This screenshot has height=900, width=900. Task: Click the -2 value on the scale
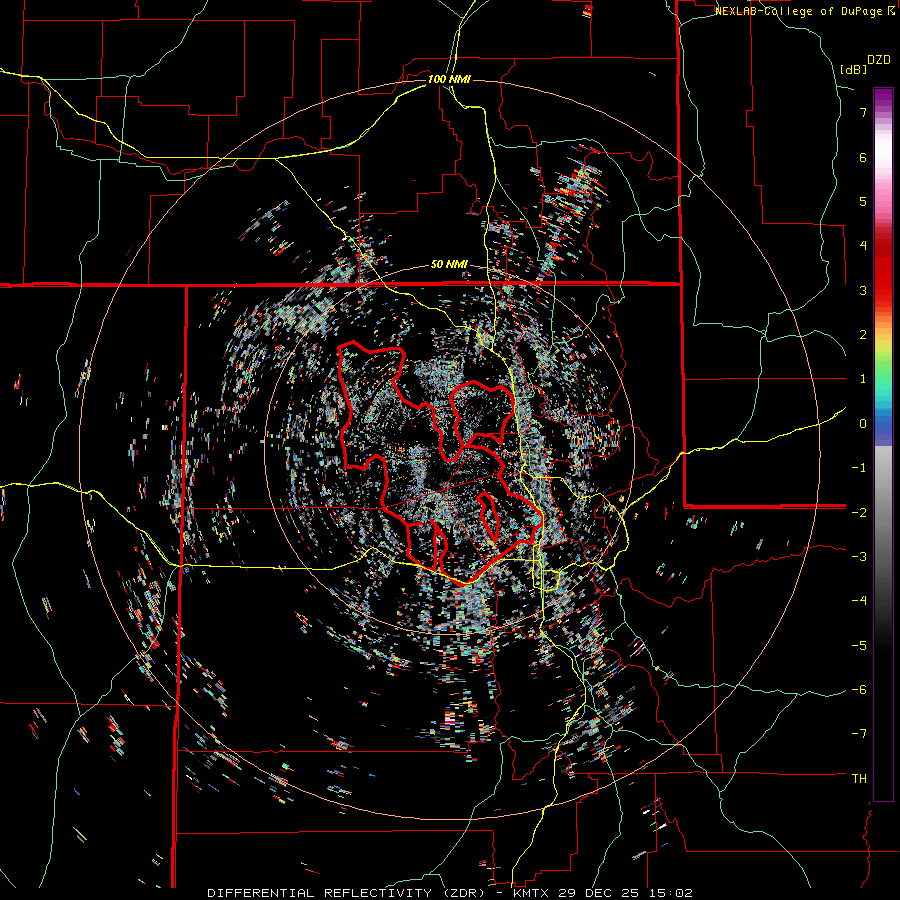[x=859, y=512]
